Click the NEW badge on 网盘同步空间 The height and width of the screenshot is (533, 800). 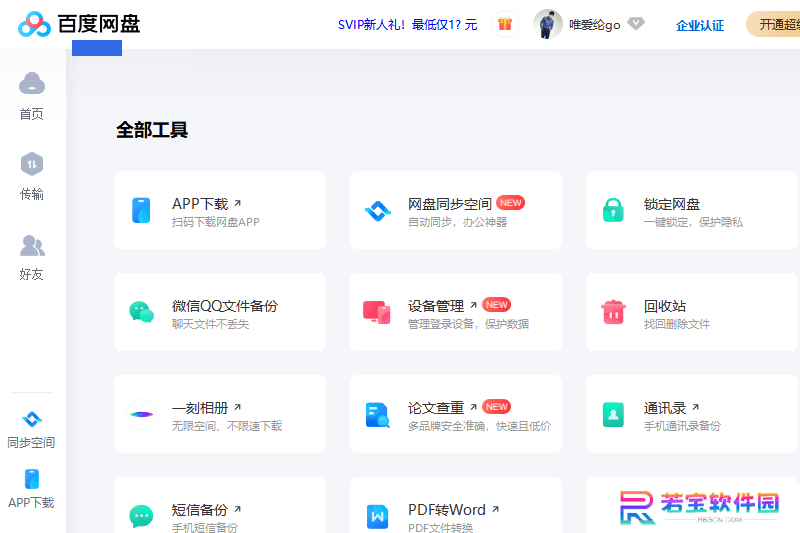[x=510, y=202]
